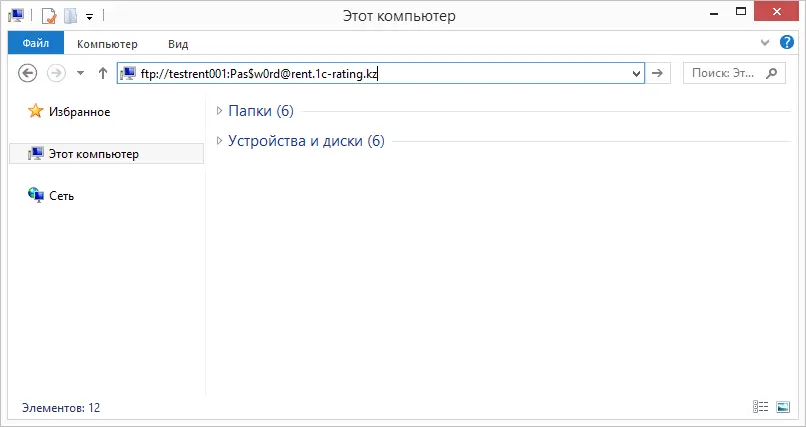The image size is (806, 427).
Task: Click the Properties icon in quick access toolbar
Action: tap(48, 16)
